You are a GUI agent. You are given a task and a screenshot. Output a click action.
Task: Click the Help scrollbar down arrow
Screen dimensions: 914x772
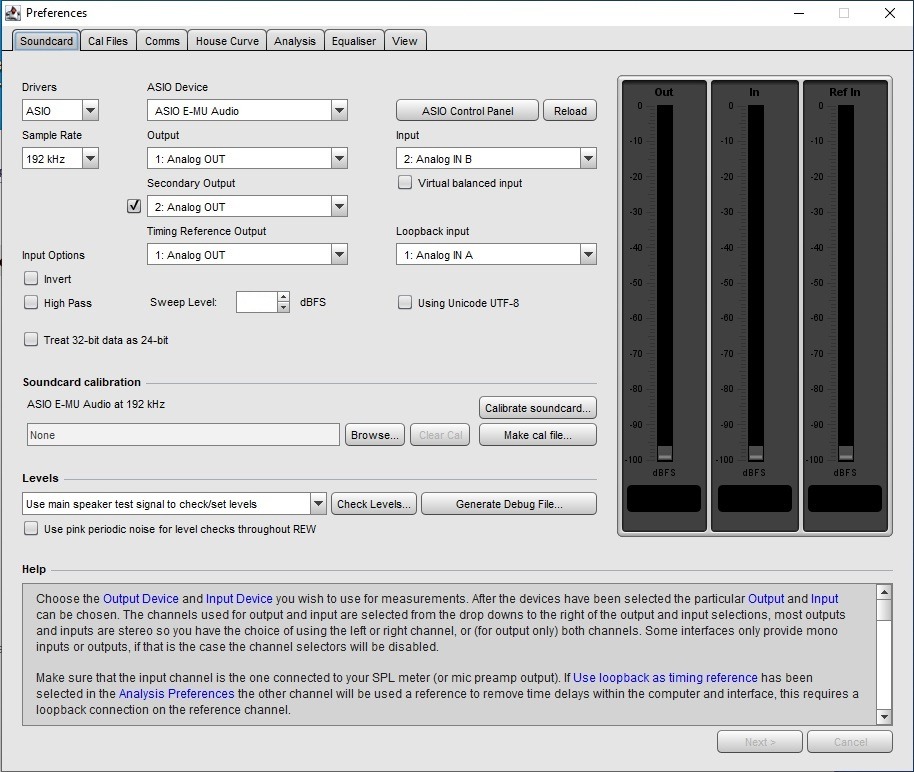pos(884,717)
